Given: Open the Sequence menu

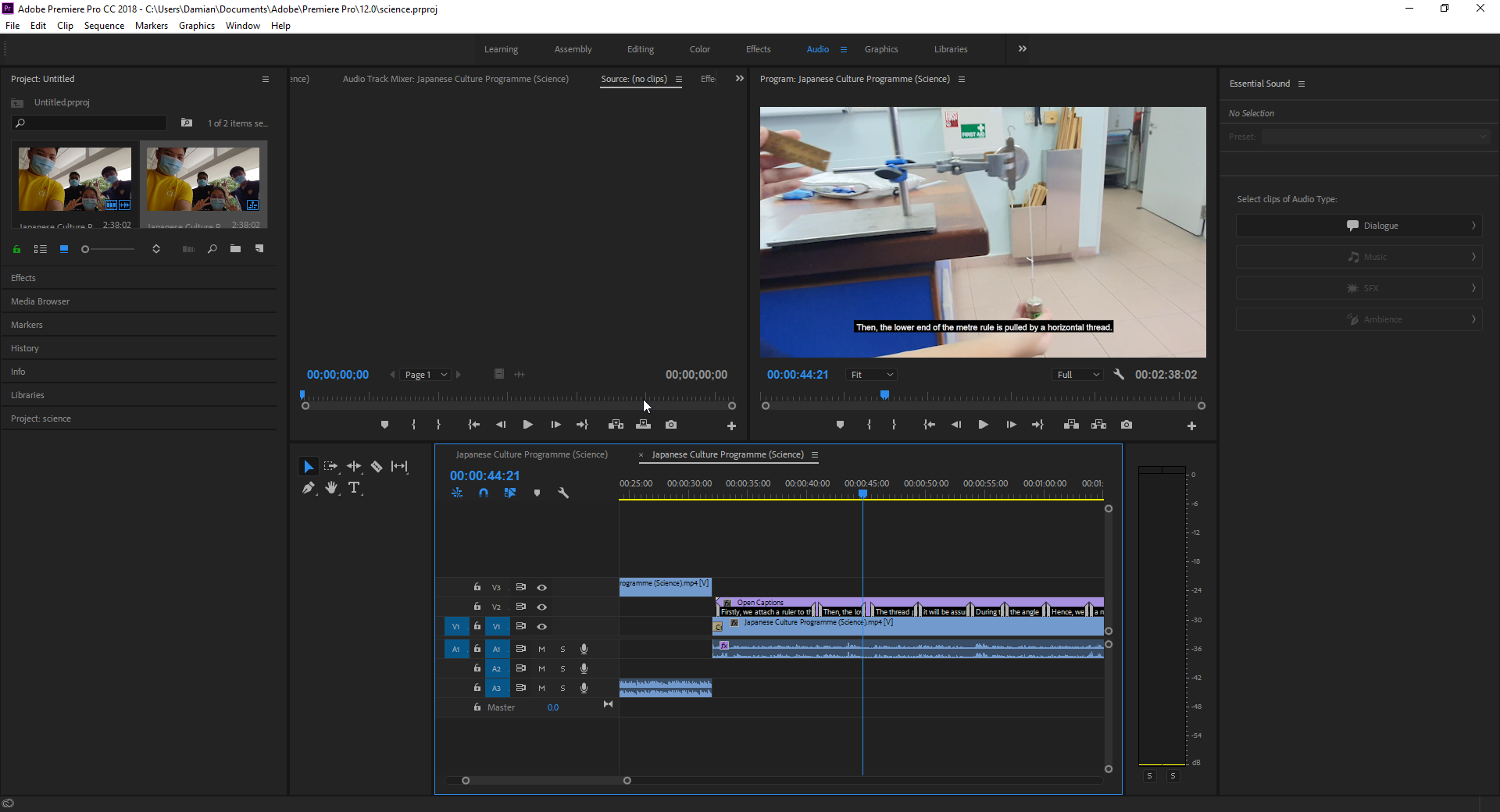Looking at the screenshot, I should (104, 26).
